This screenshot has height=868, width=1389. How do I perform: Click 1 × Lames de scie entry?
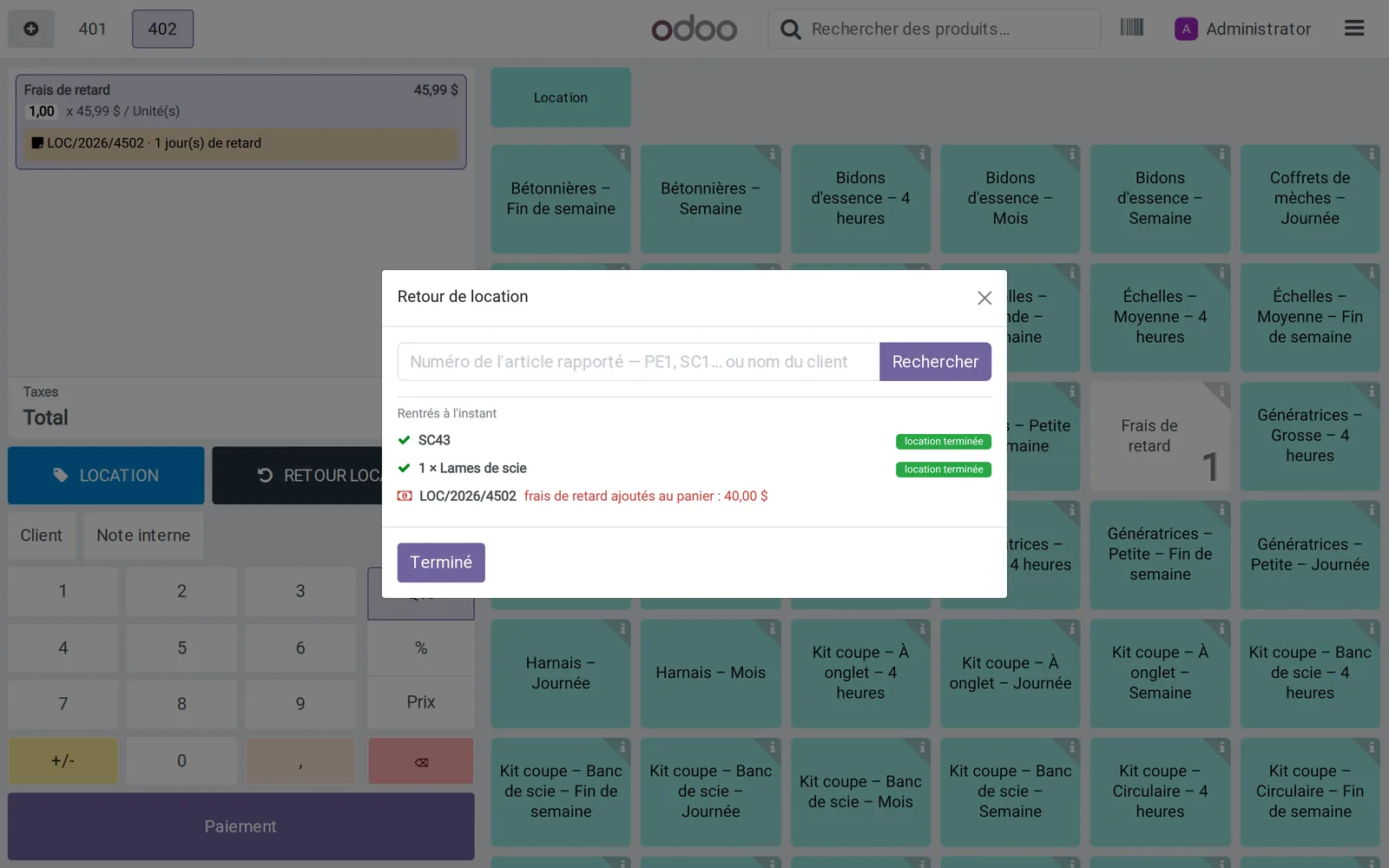click(x=694, y=468)
